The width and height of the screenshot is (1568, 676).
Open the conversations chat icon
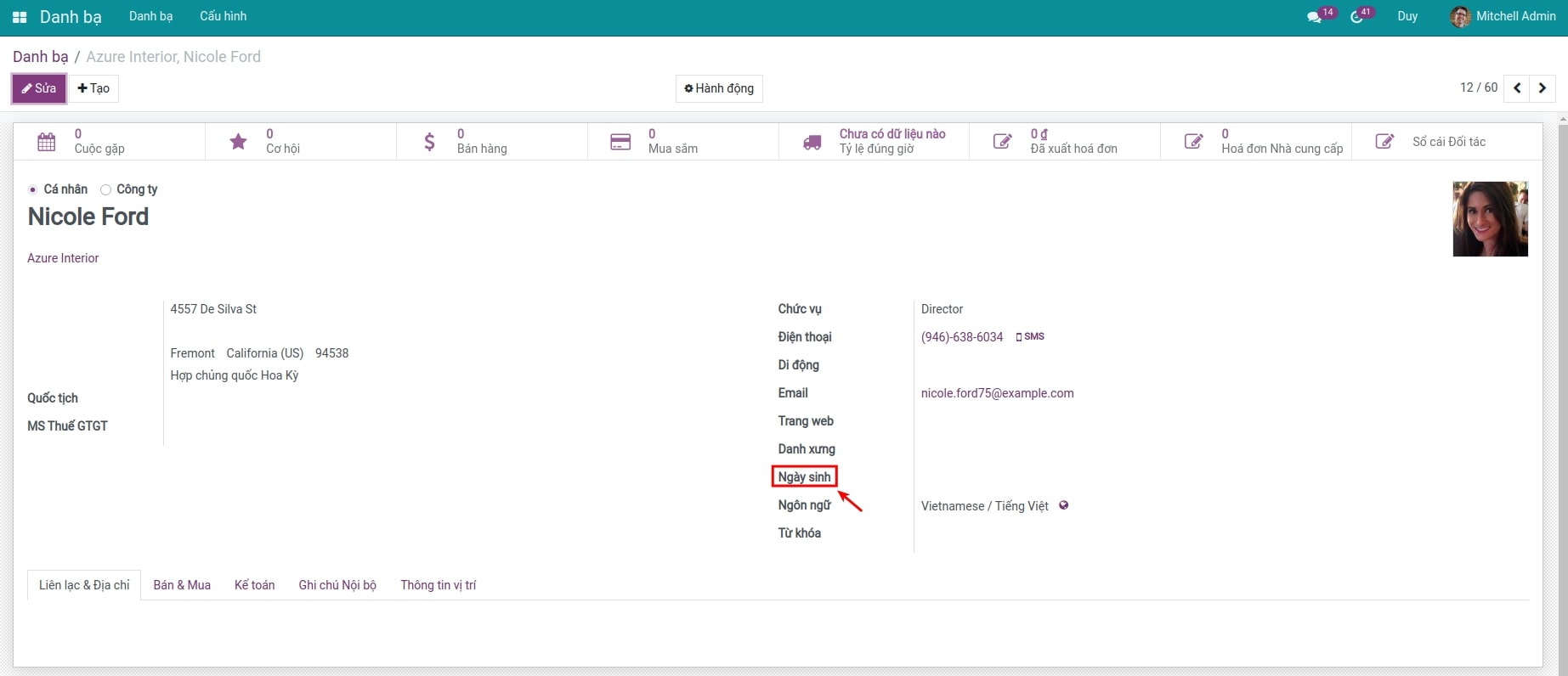pos(1315,17)
